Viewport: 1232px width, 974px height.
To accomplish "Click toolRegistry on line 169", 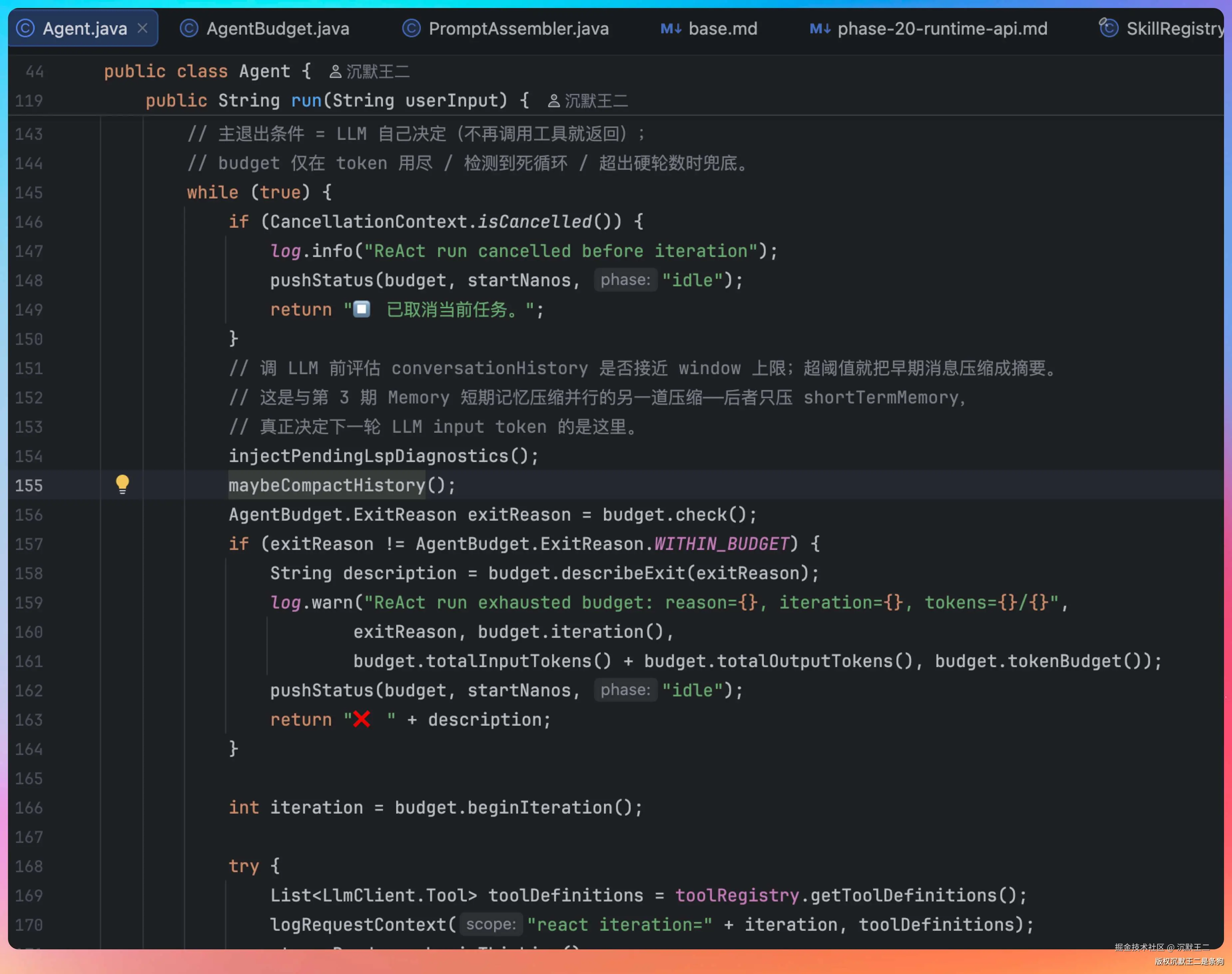I will [x=737, y=895].
